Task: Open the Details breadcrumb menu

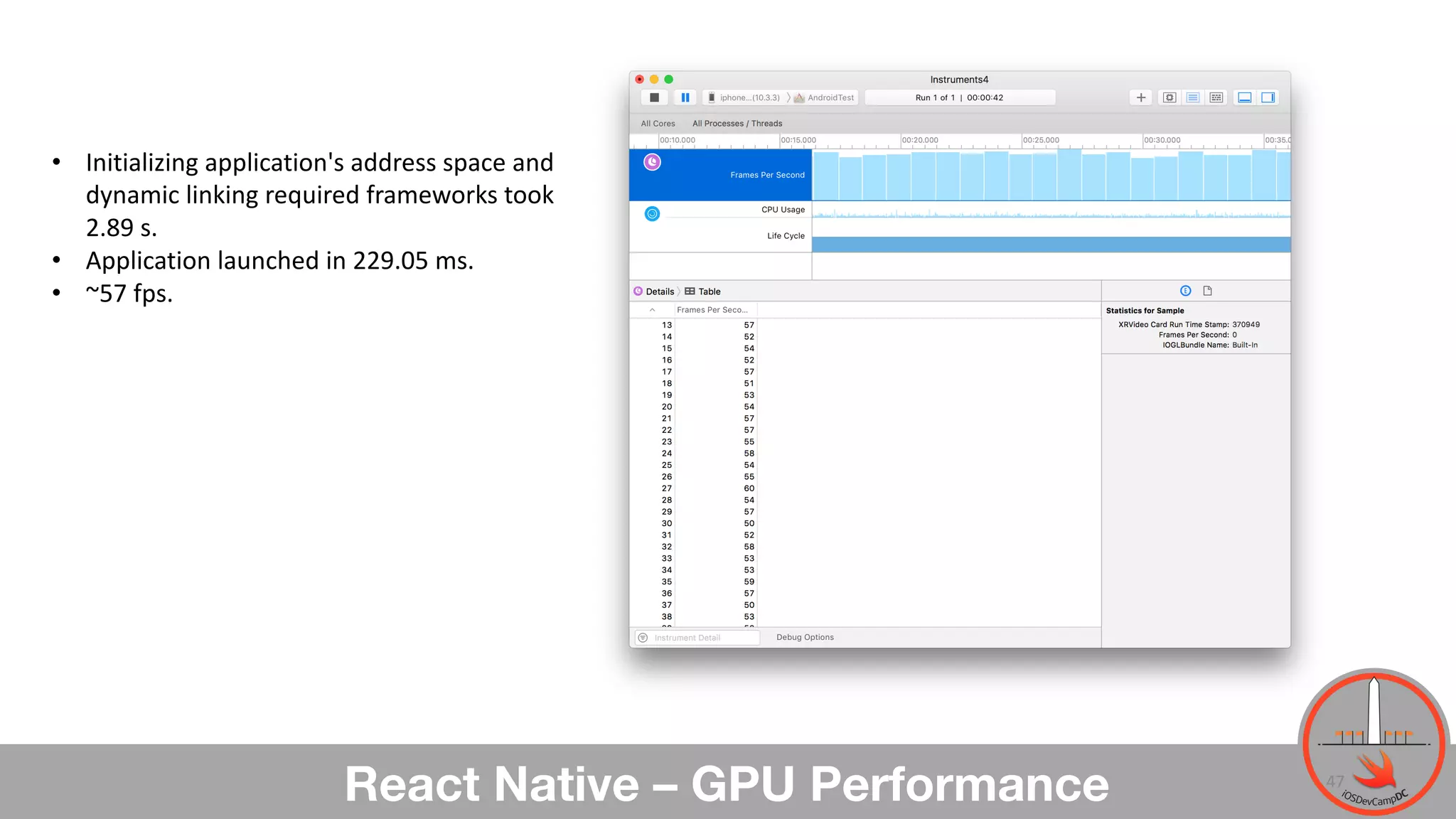Action: coord(654,291)
